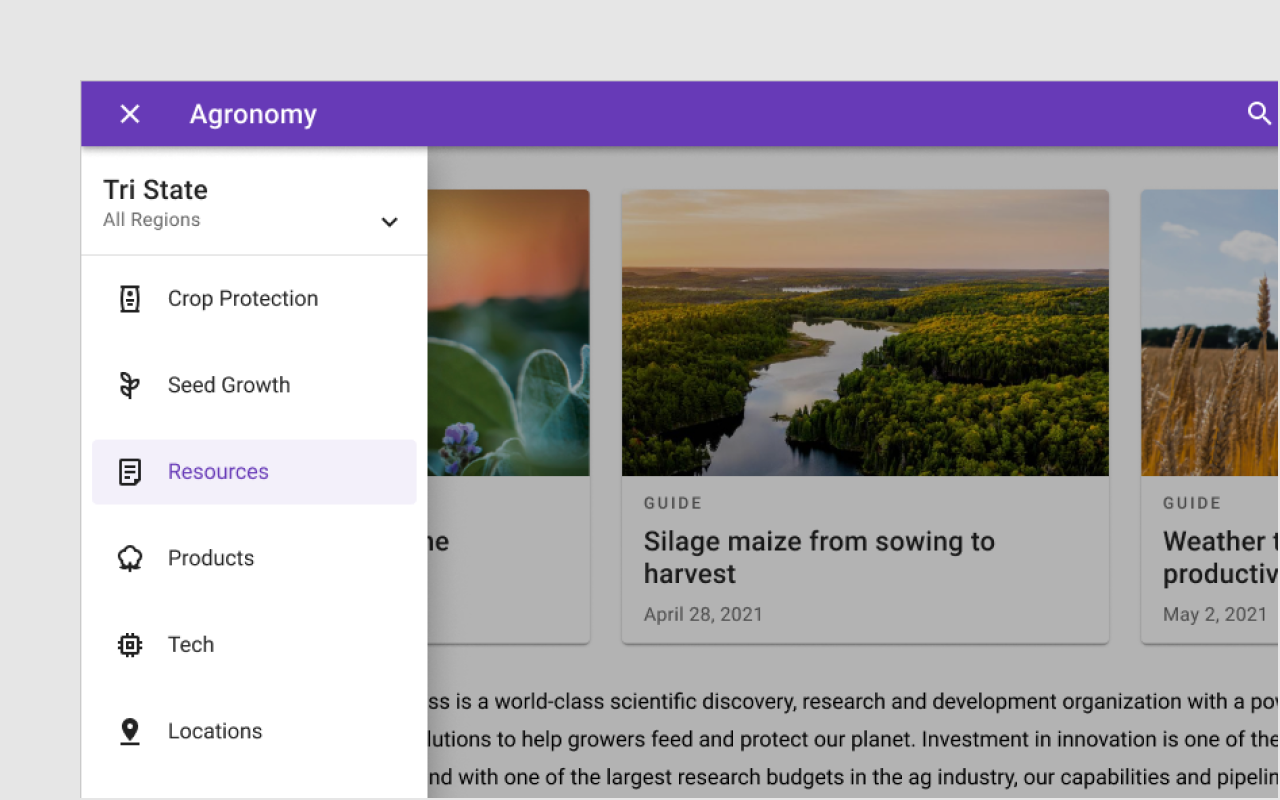Image resolution: width=1280 pixels, height=800 pixels.
Task: Click the Crop Protection icon in the drawer
Action: [130, 299]
